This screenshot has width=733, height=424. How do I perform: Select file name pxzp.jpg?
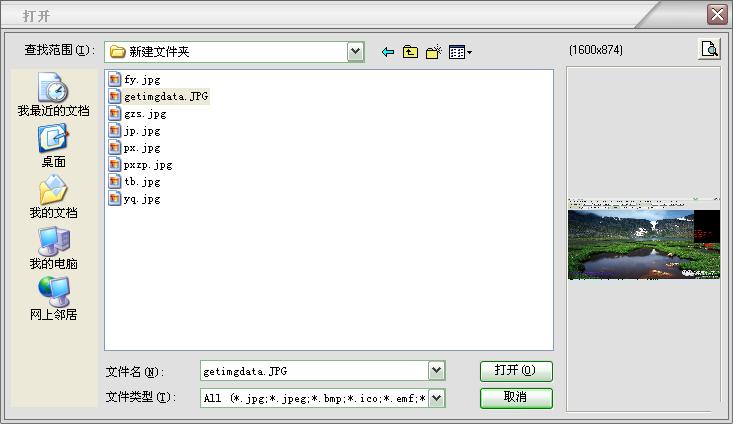click(x=148, y=165)
